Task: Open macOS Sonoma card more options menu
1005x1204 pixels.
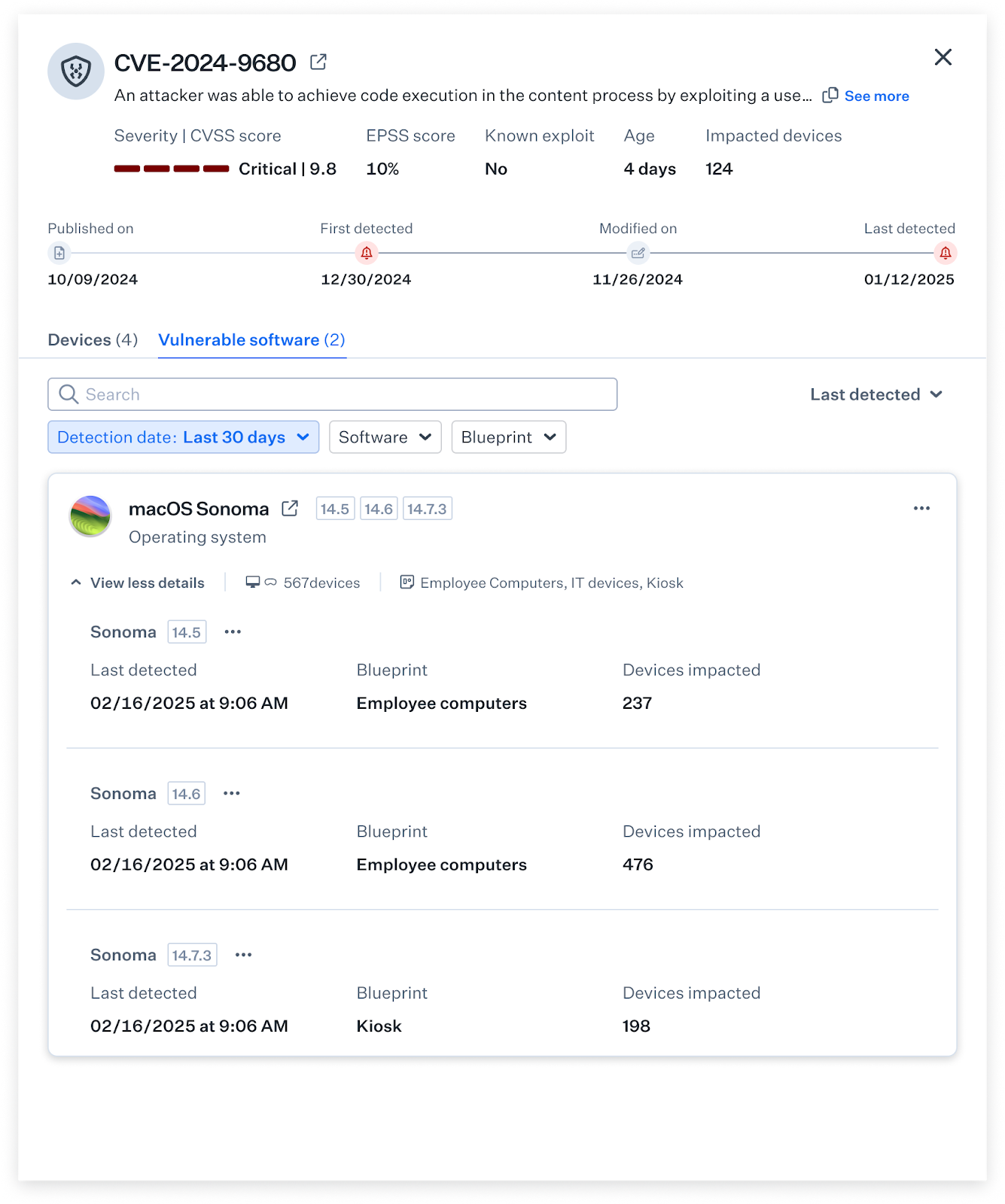Action: pos(921,509)
